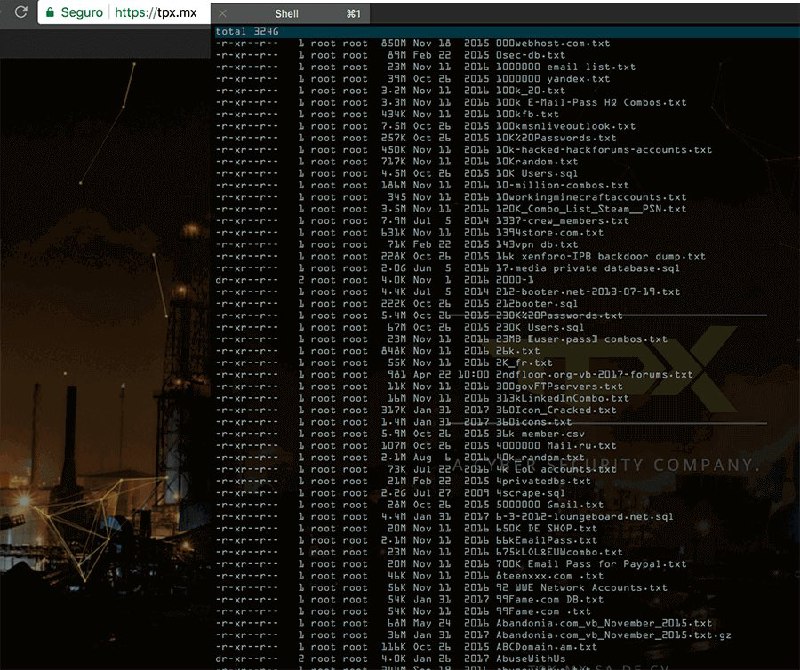The width and height of the screenshot is (800, 670).
Task: Select the 26k.txt file name
Action: point(518,351)
